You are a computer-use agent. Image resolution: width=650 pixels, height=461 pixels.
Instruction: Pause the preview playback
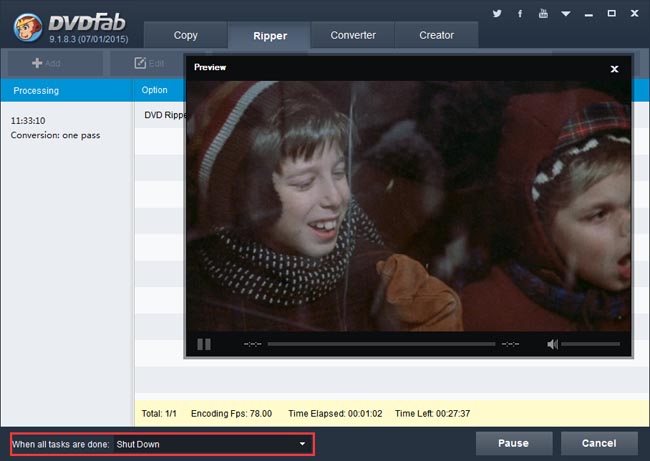pos(204,344)
